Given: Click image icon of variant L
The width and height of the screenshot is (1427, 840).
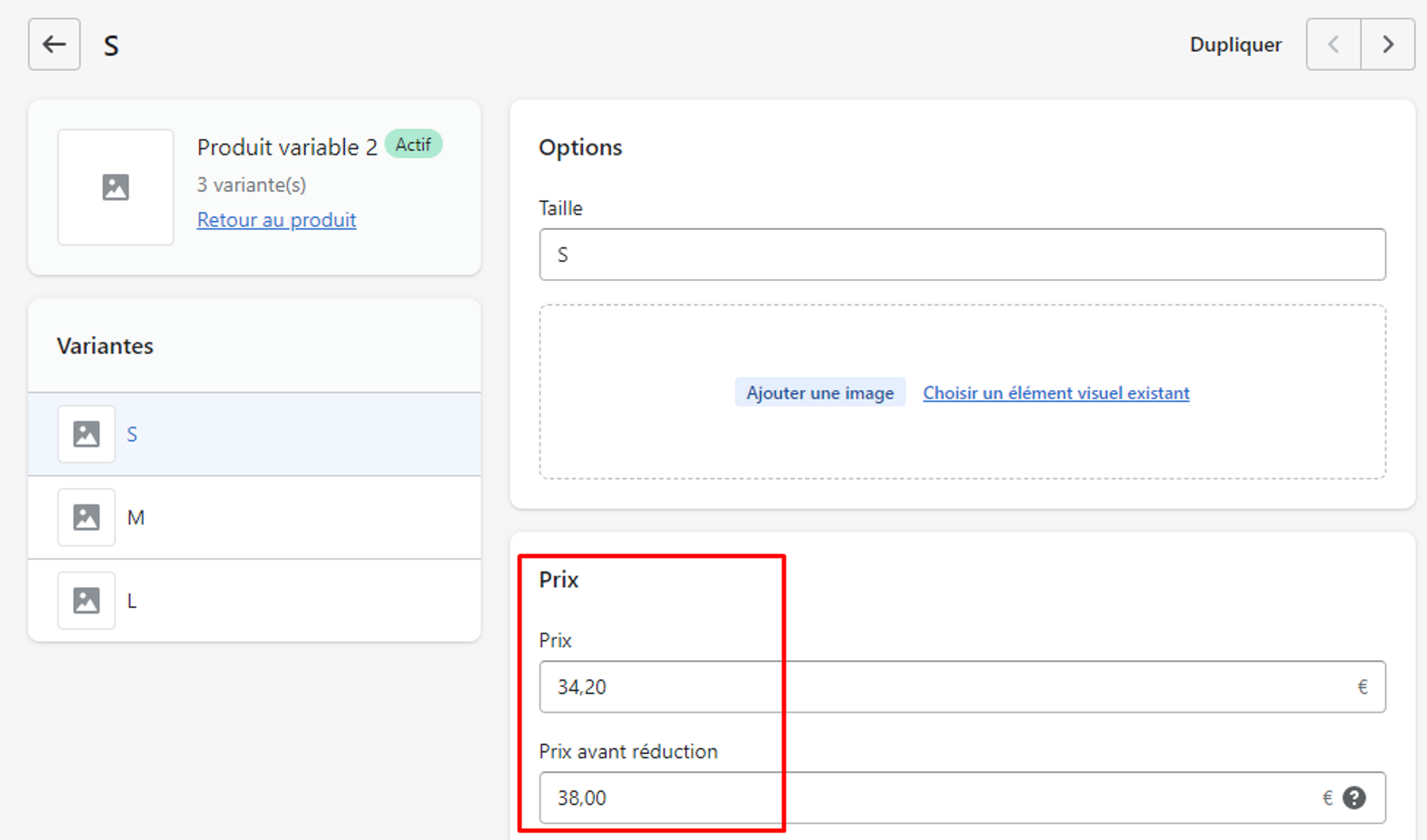Looking at the screenshot, I should tap(86, 601).
